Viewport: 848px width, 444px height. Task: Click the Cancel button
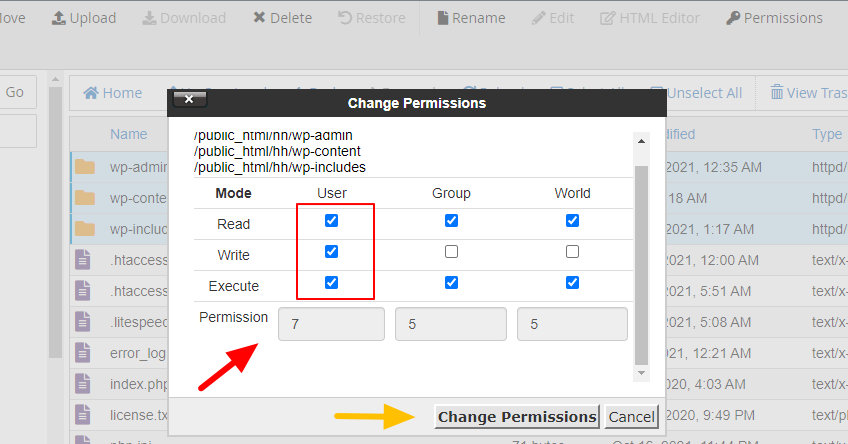[632, 417]
